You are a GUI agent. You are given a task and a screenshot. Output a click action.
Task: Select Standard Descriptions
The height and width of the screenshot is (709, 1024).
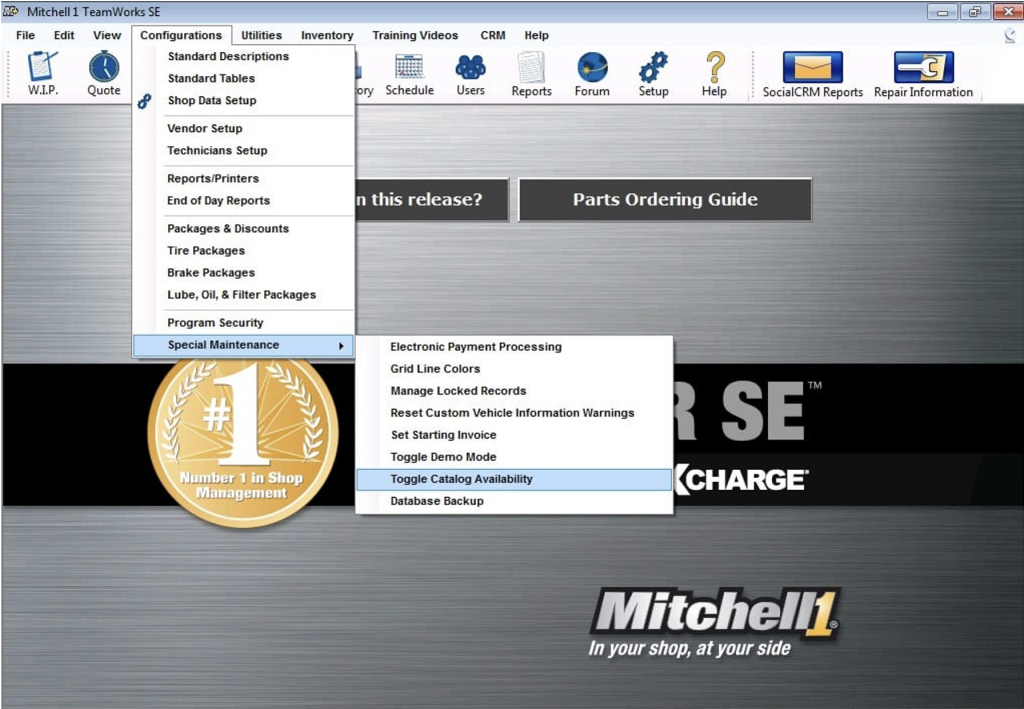(x=244, y=56)
